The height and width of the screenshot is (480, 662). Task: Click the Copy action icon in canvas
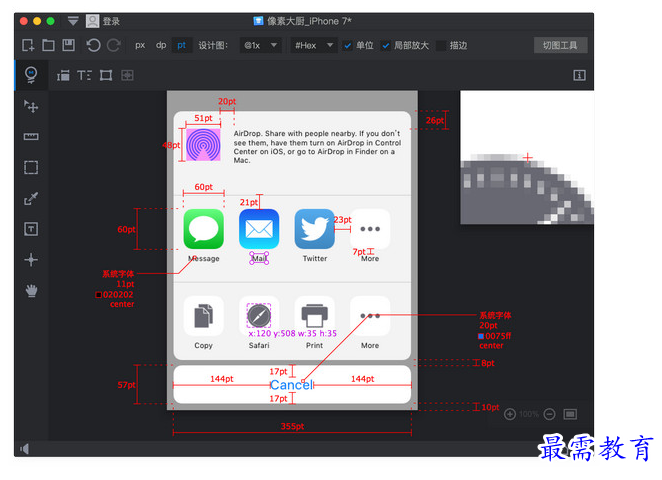click(203, 316)
